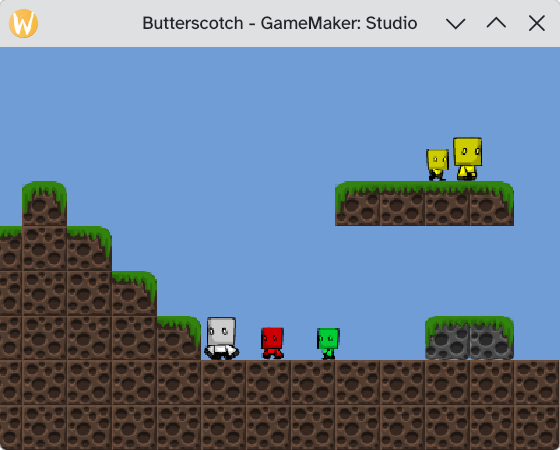This screenshot has width=560, height=450.
Task: Click the smaller yellow character on platform
Action: [x=438, y=165]
